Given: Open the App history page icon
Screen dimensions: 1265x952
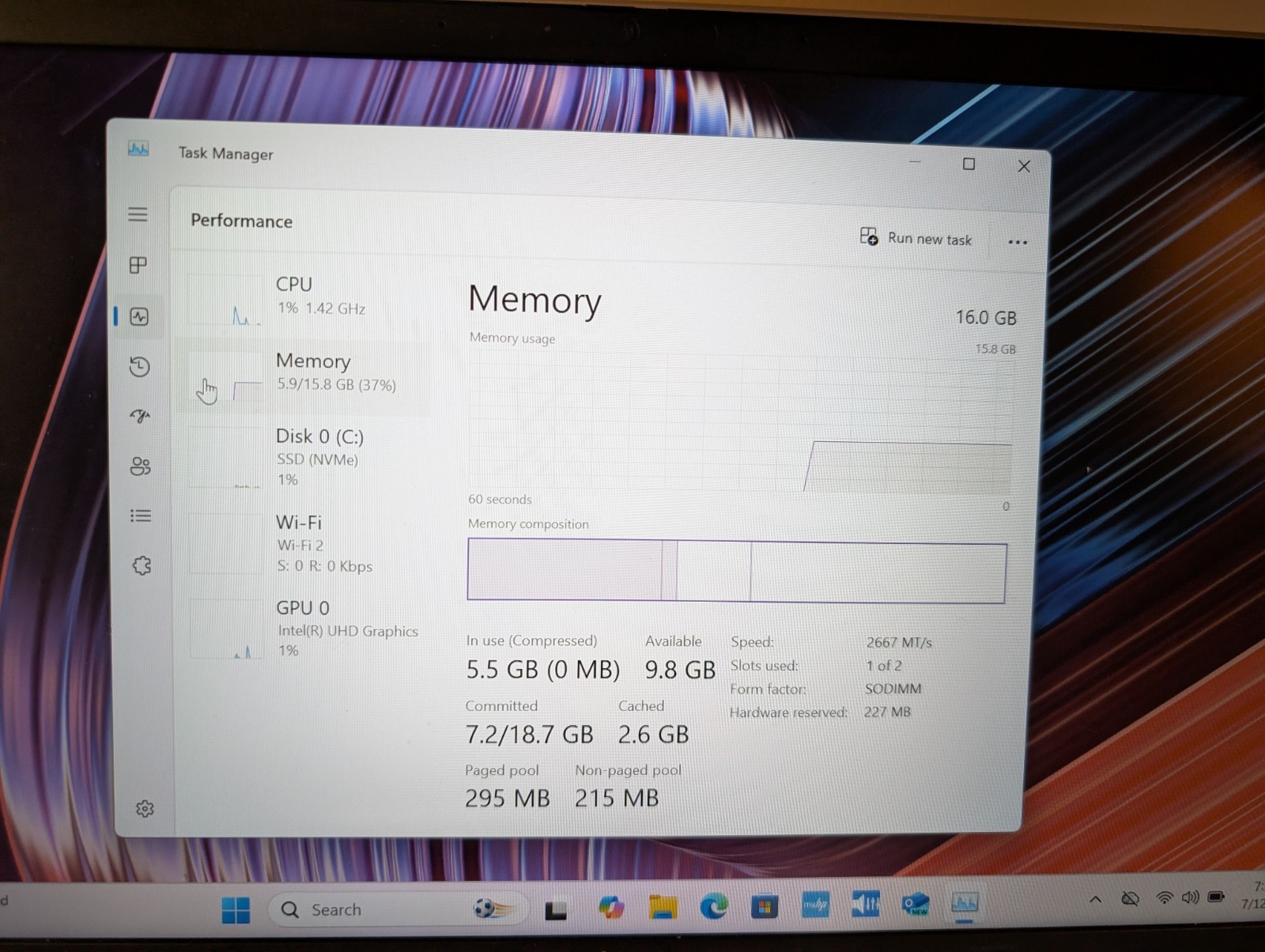Looking at the screenshot, I should click(x=139, y=366).
